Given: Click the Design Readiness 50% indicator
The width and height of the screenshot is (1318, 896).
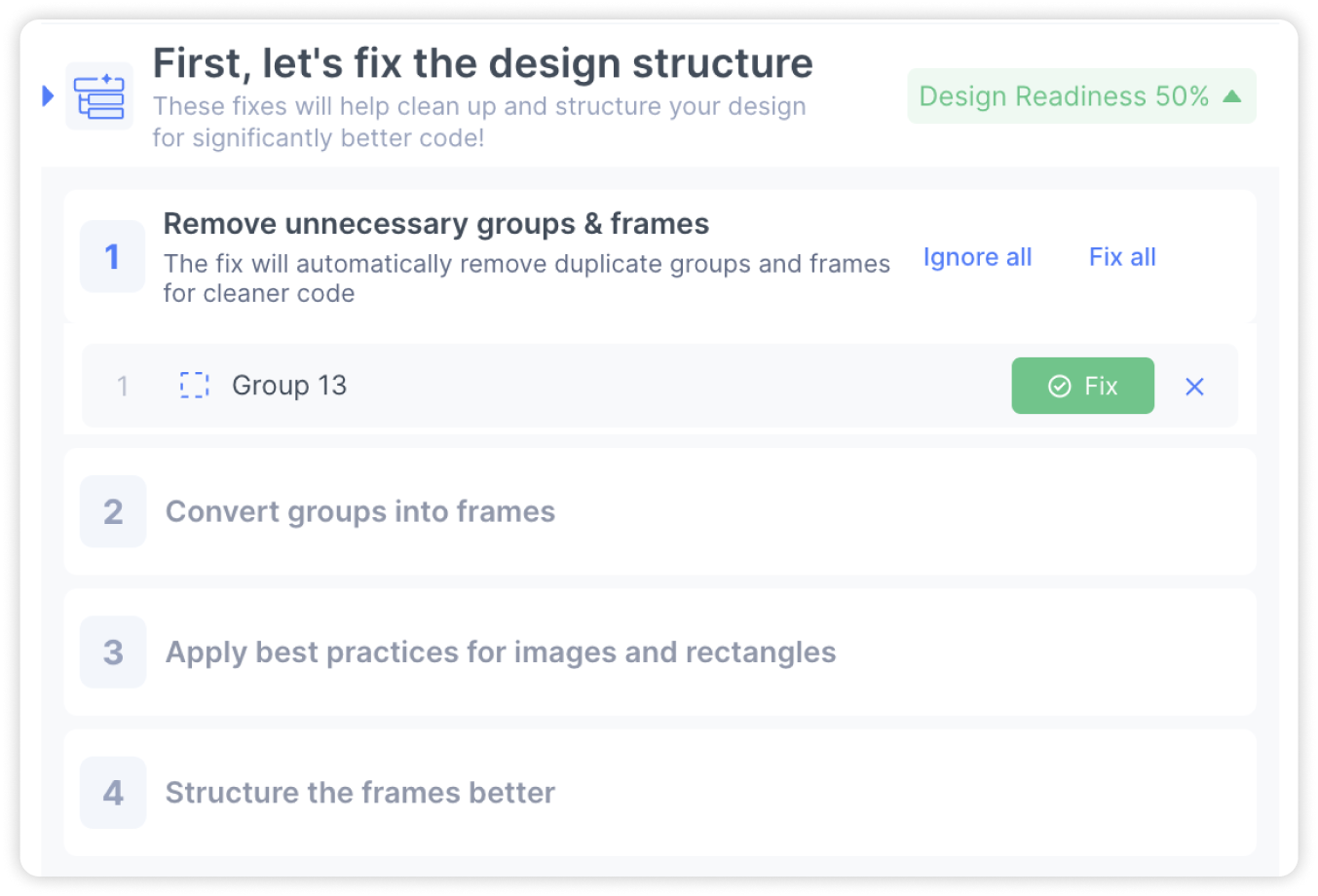Looking at the screenshot, I should pos(1081,95).
